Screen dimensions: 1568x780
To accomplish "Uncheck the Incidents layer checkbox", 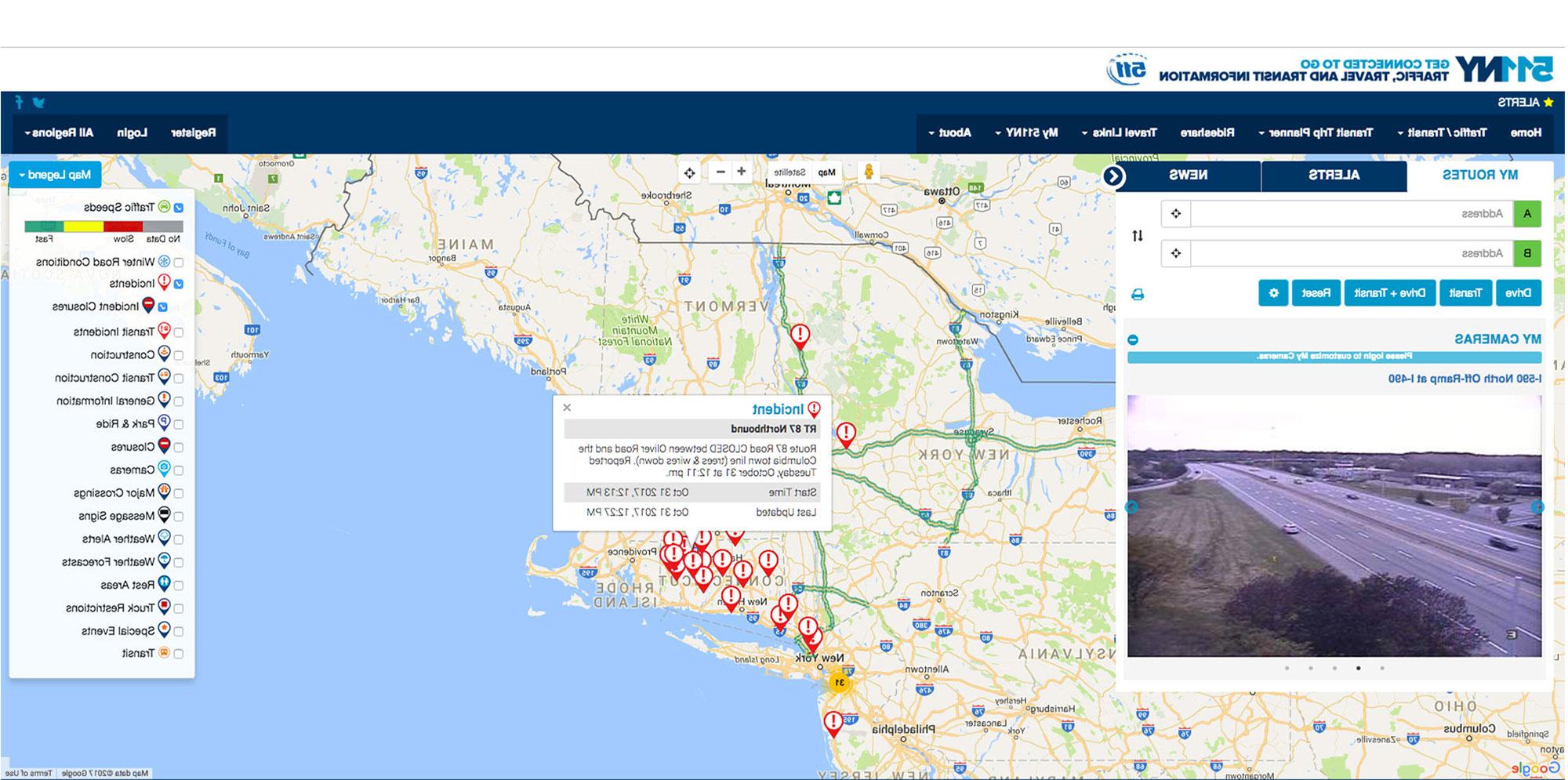I will coord(179,284).
